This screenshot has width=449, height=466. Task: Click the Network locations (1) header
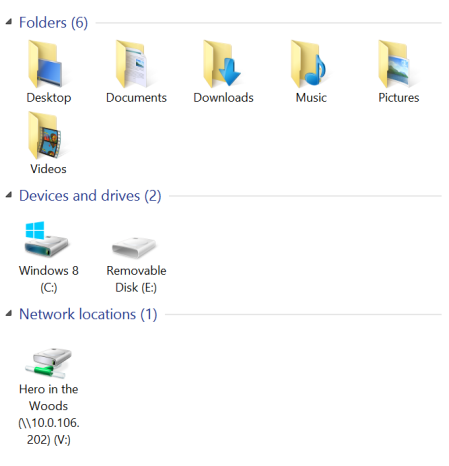pyautogui.click(x=88, y=314)
